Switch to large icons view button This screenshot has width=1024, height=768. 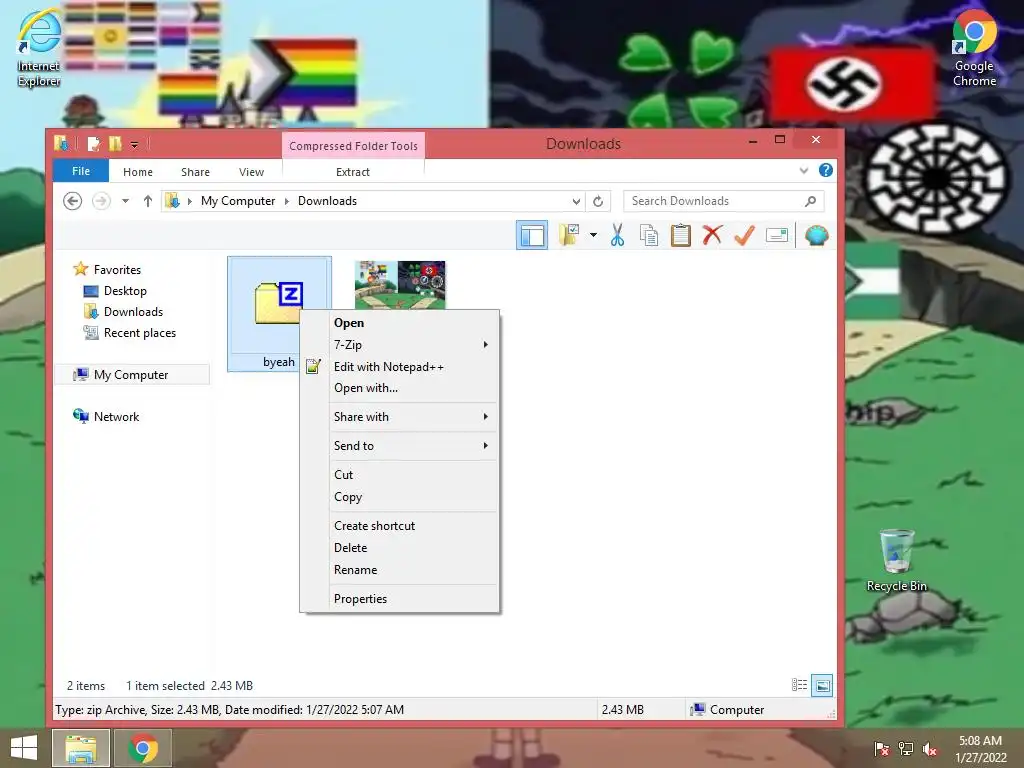point(822,686)
